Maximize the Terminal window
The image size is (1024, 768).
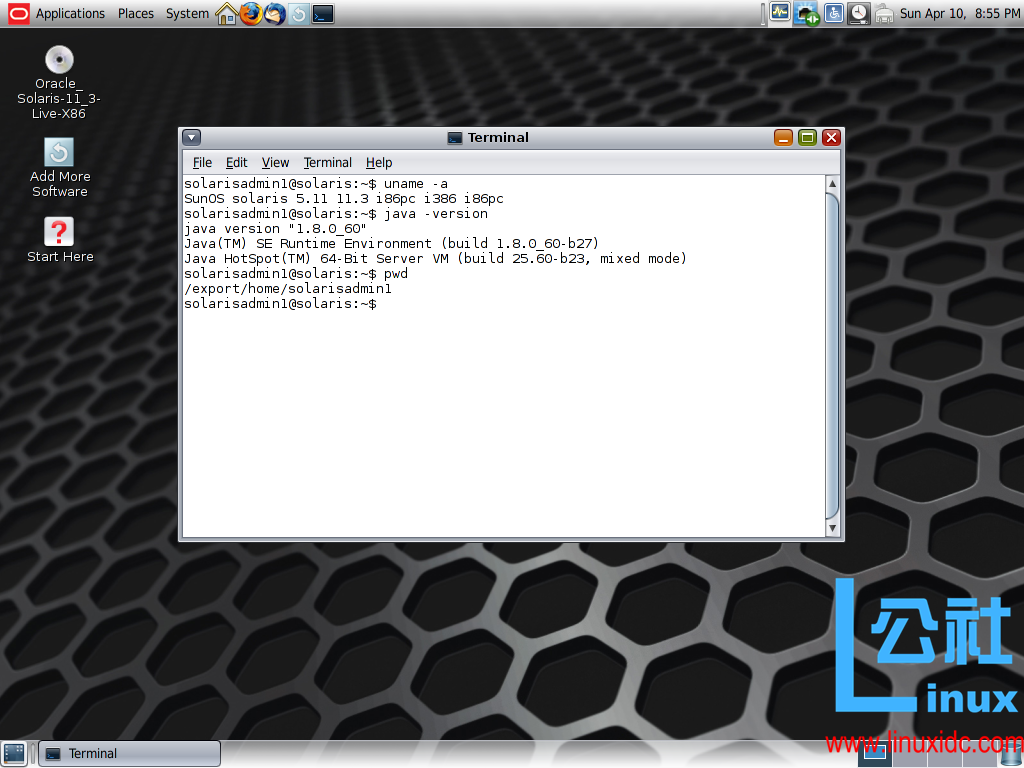807,137
